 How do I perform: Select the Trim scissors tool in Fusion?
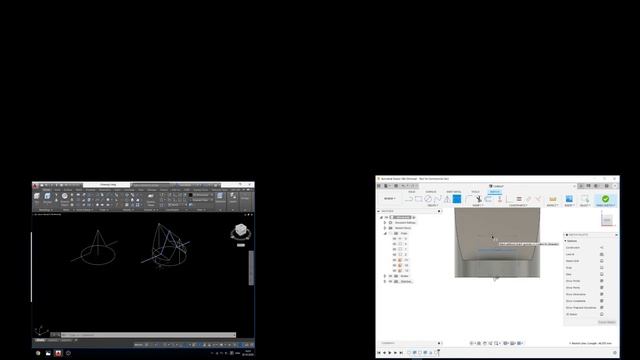pyautogui.click(x=479, y=199)
